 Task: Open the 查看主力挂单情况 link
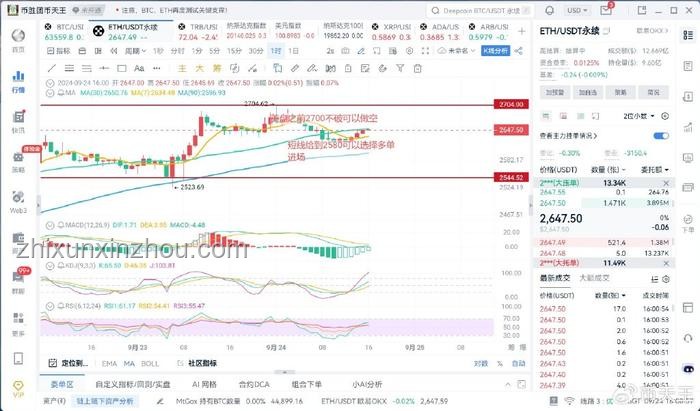click(x=568, y=136)
